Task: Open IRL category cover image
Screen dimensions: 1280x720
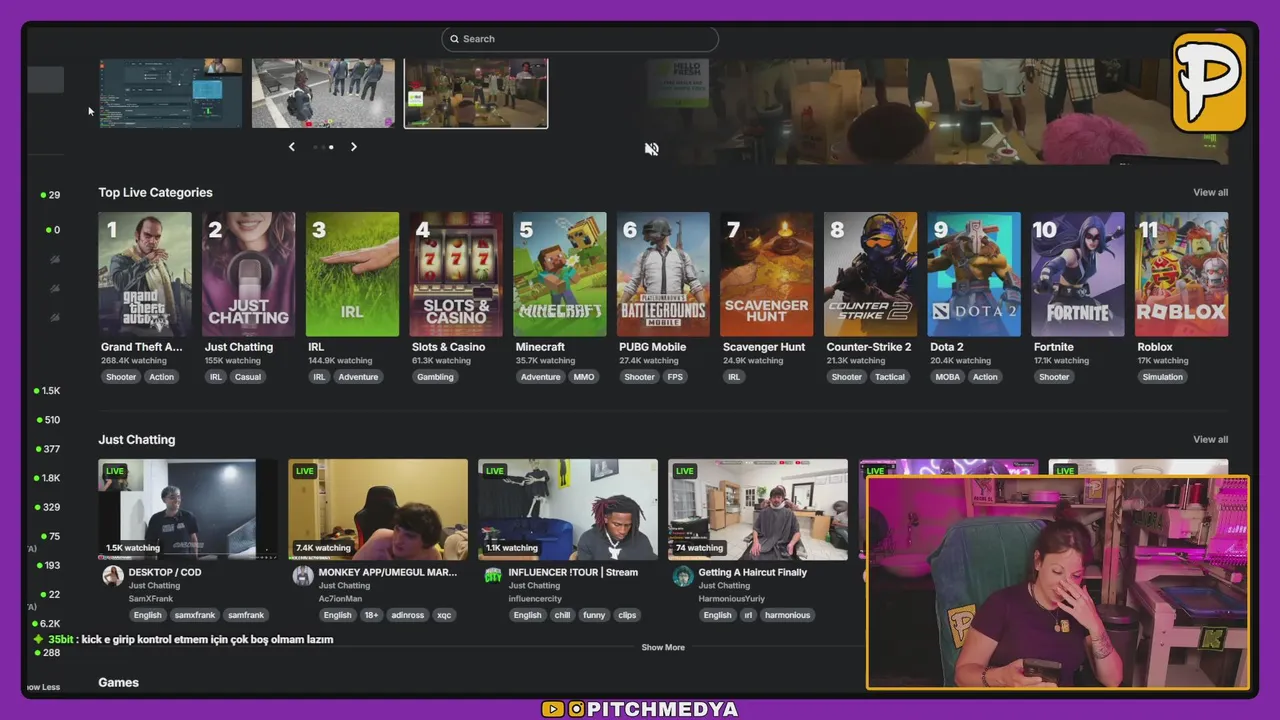Action: coord(352,274)
